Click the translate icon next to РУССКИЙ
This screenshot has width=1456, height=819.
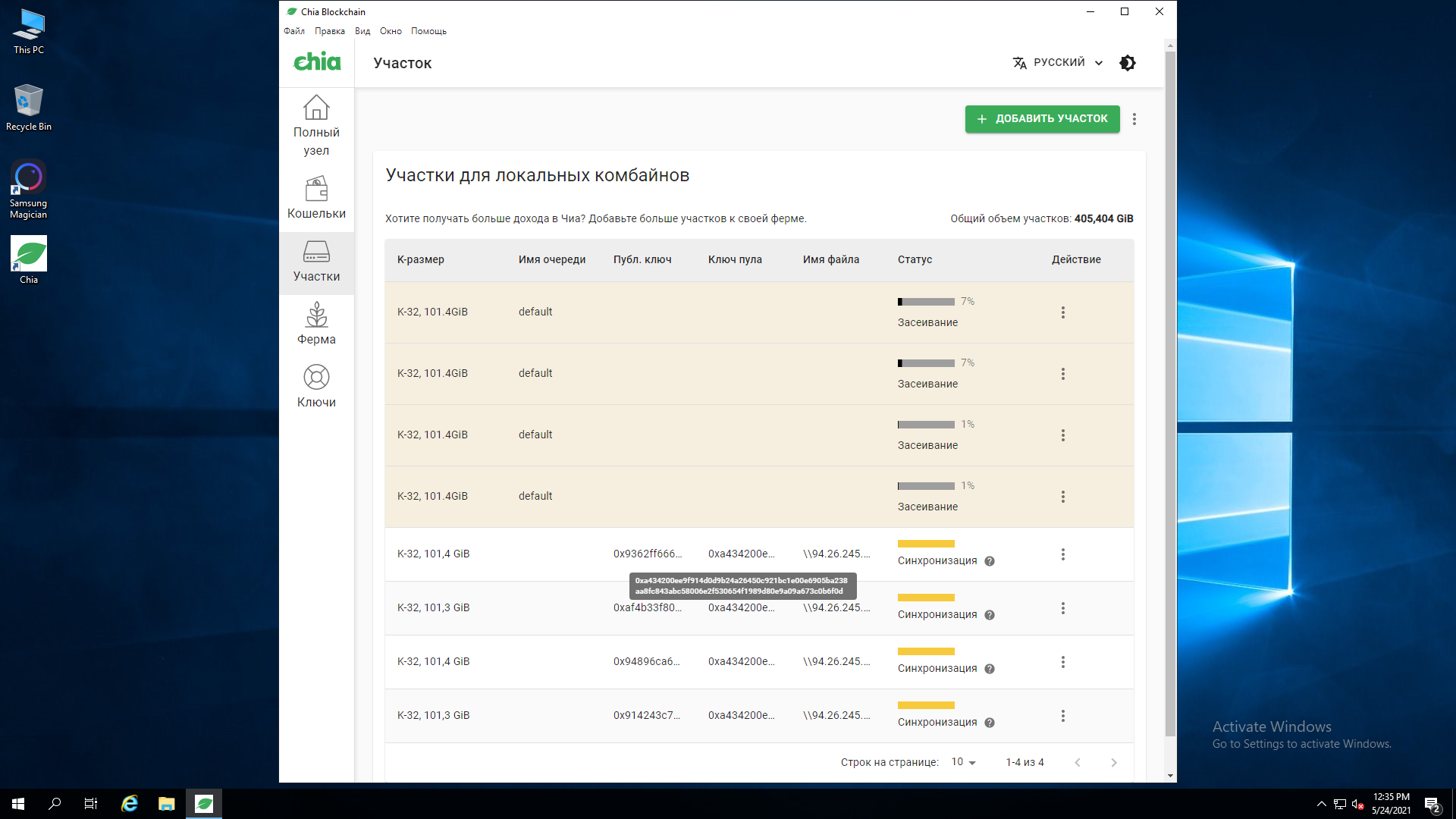(x=1020, y=63)
